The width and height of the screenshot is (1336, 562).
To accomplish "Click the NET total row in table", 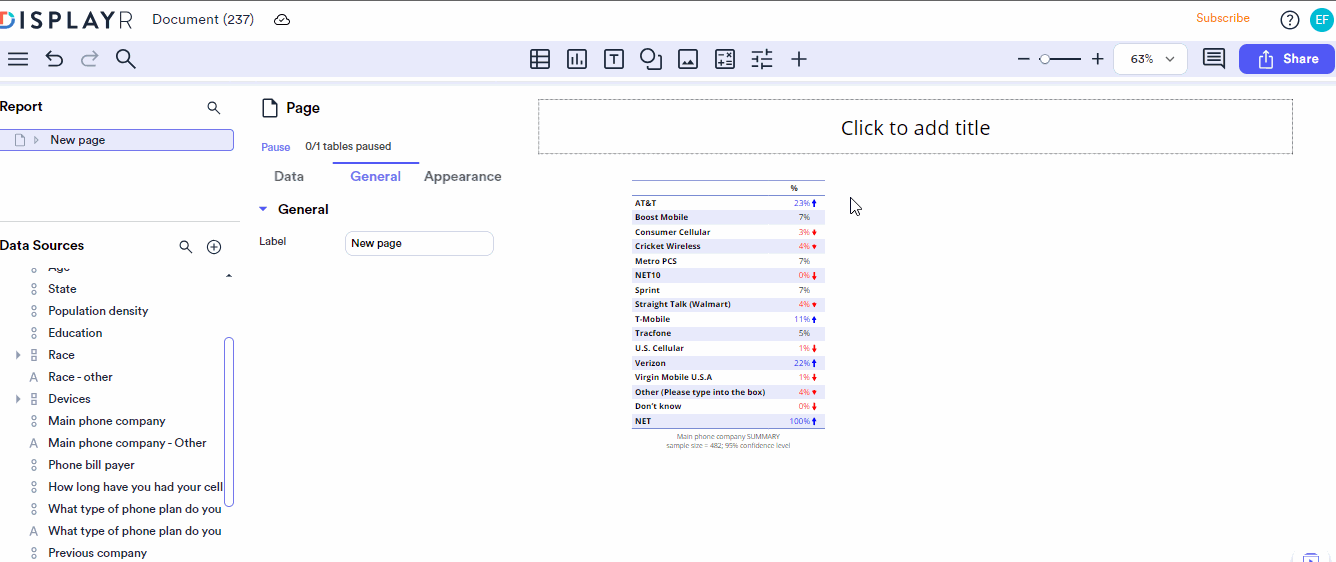I will pos(728,421).
